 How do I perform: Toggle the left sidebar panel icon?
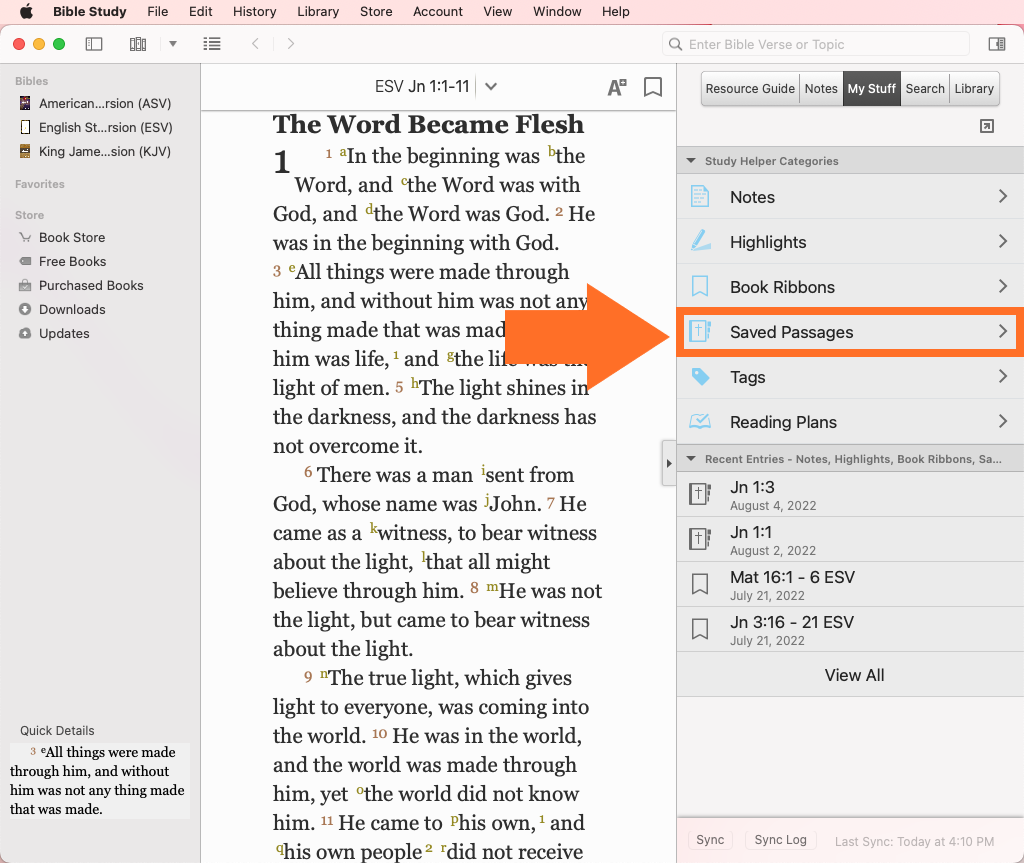[94, 44]
